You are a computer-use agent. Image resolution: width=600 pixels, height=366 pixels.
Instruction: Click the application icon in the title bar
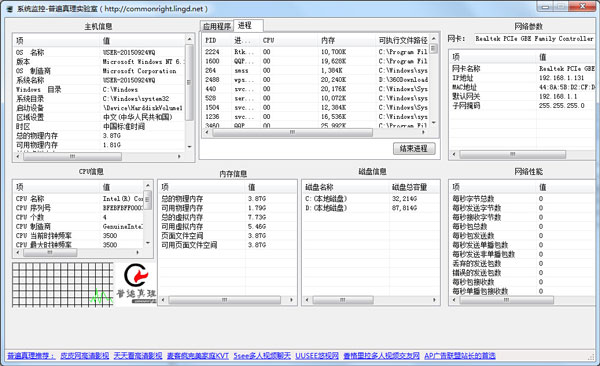10,9
